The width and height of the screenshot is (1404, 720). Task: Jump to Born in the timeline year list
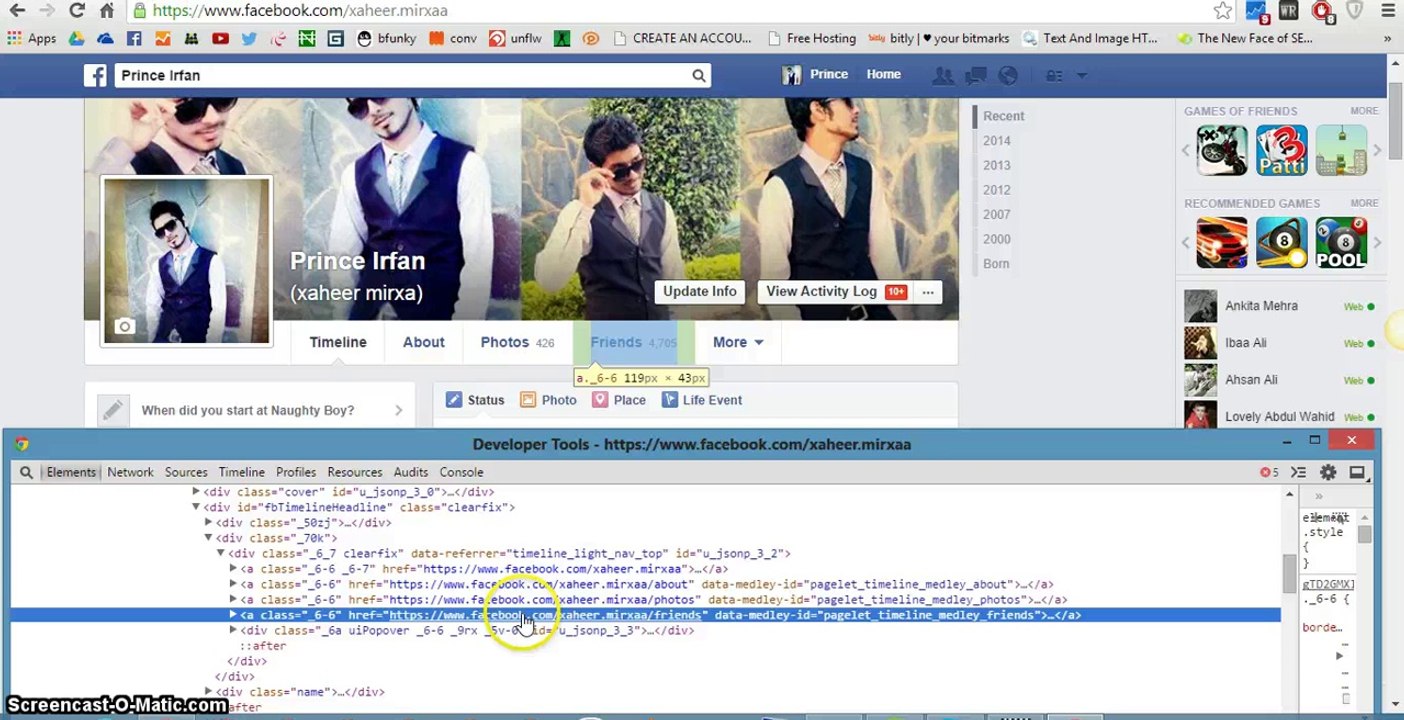pyautogui.click(x=996, y=264)
